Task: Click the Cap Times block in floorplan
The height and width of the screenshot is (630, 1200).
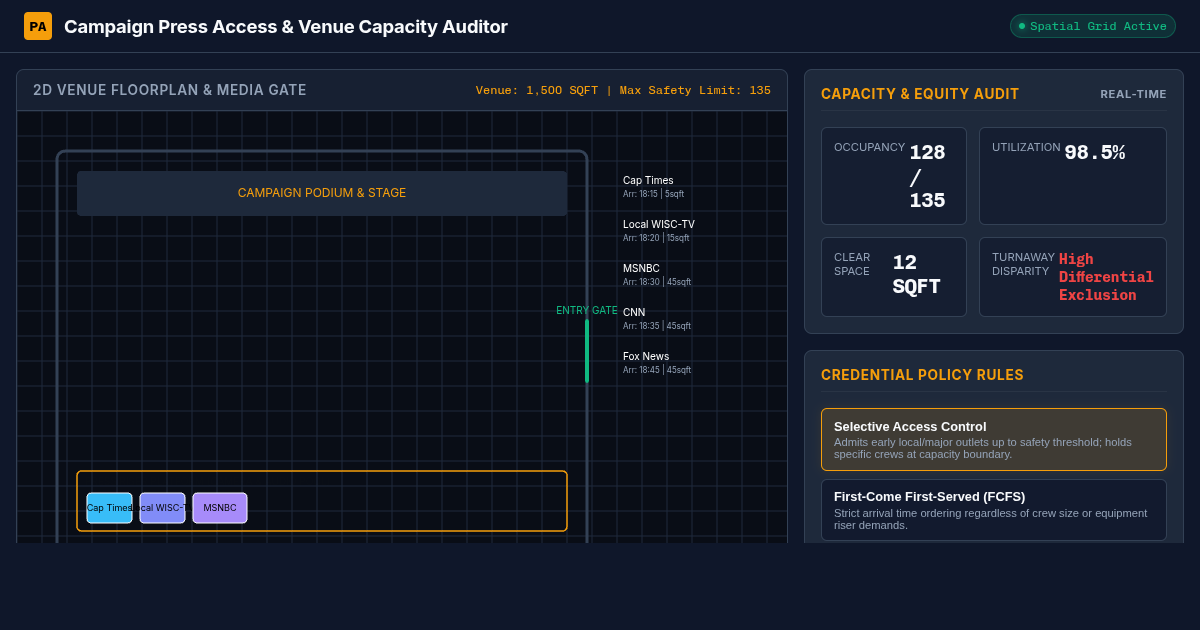Action: tap(109, 508)
